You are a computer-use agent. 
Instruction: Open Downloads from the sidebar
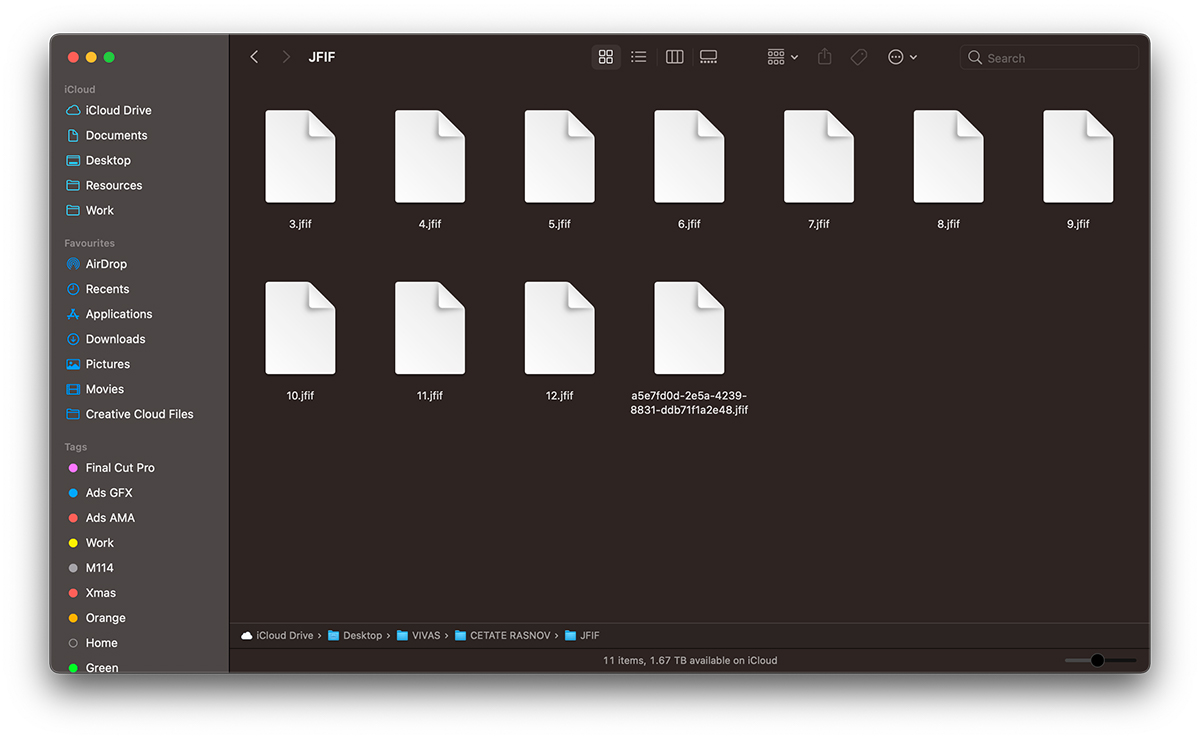coord(115,339)
